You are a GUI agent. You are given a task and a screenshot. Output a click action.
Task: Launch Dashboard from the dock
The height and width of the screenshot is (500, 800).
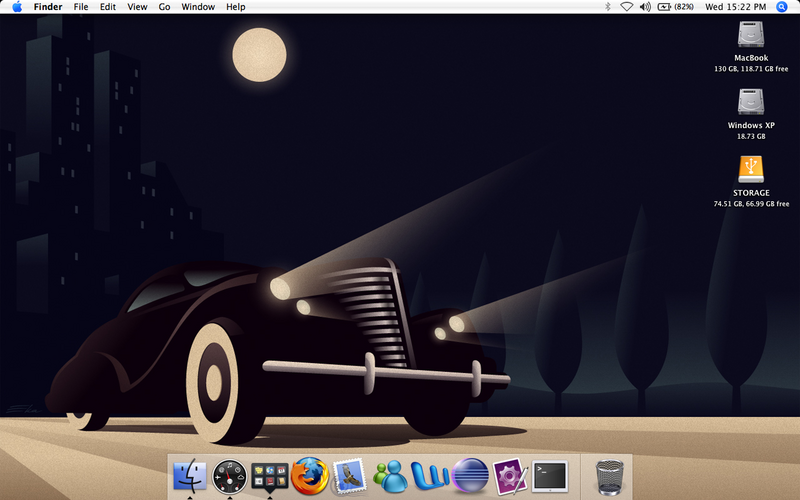[229, 475]
